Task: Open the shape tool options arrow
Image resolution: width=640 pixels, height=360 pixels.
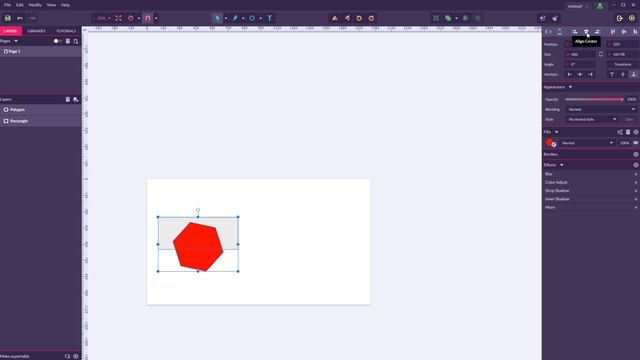Action: [260, 18]
